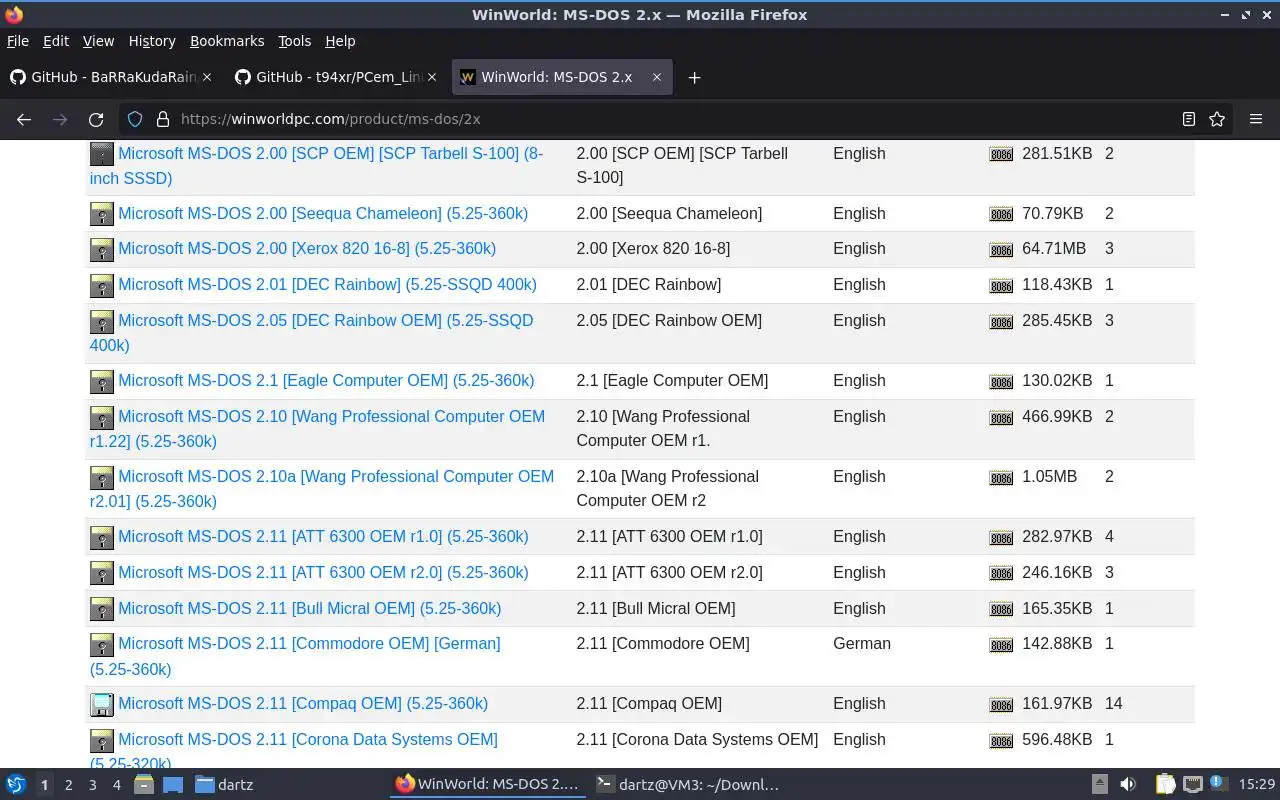1280x800 pixels.
Task: Click 8086 chip icon in 118.43KB row
Action: click(1001, 286)
